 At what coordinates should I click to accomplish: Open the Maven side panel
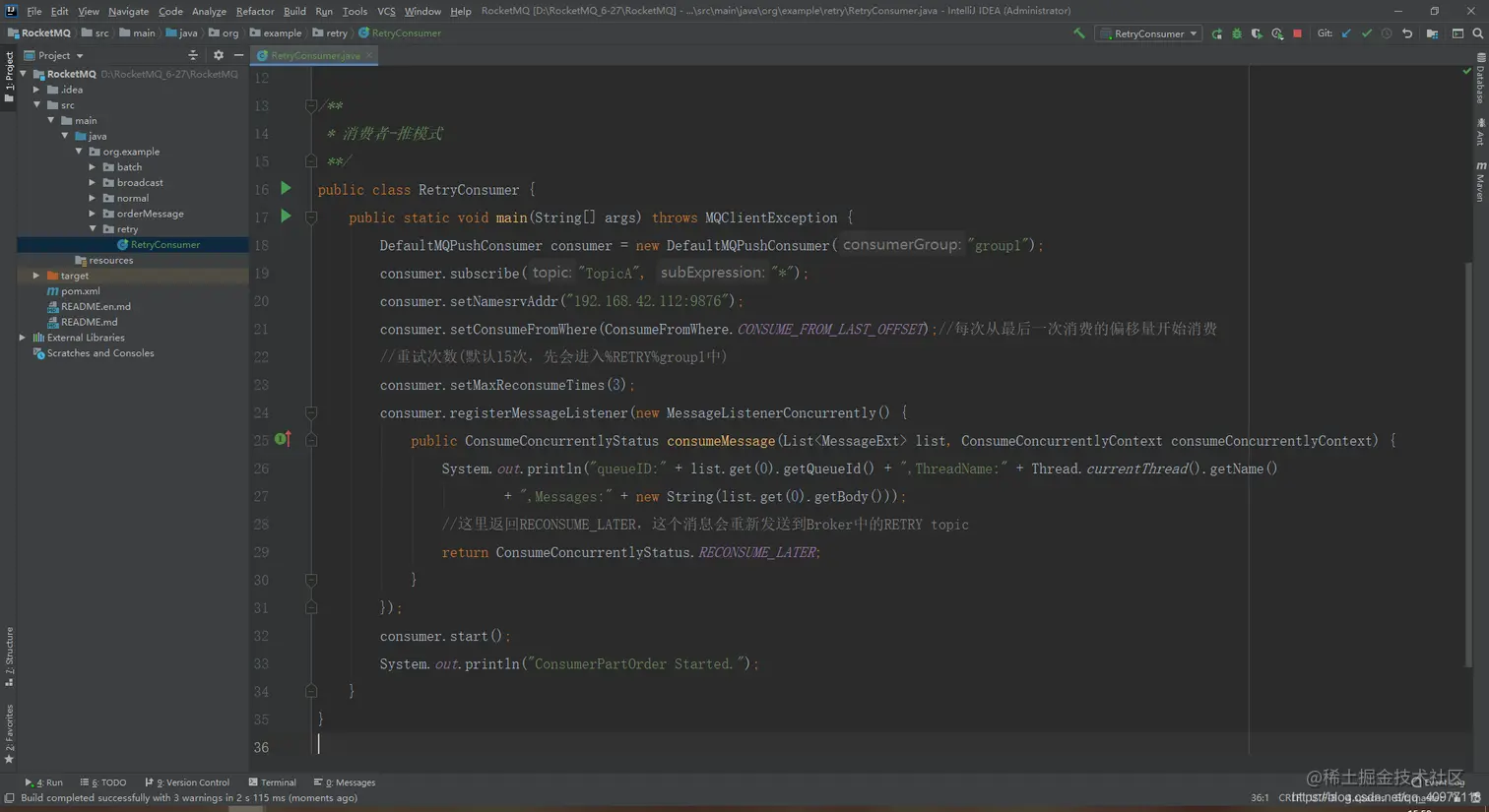click(x=1480, y=181)
